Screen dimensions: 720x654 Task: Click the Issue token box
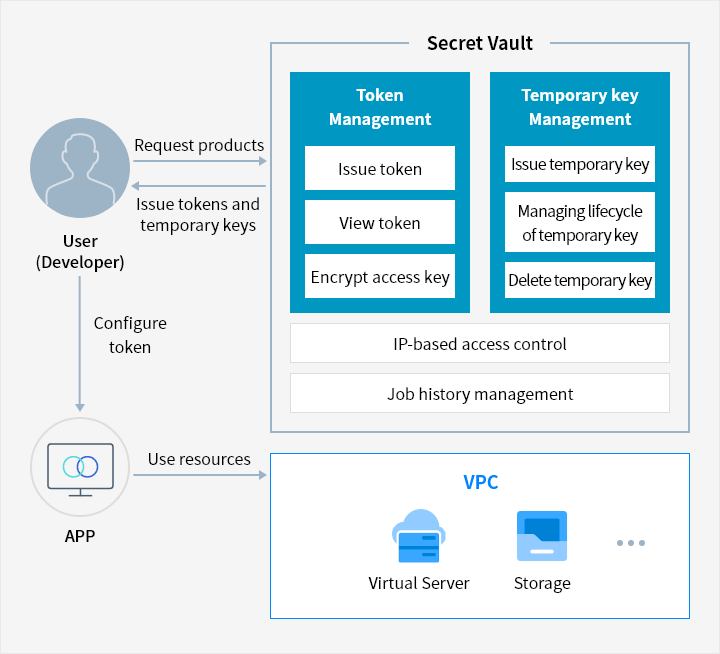pos(380,168)
